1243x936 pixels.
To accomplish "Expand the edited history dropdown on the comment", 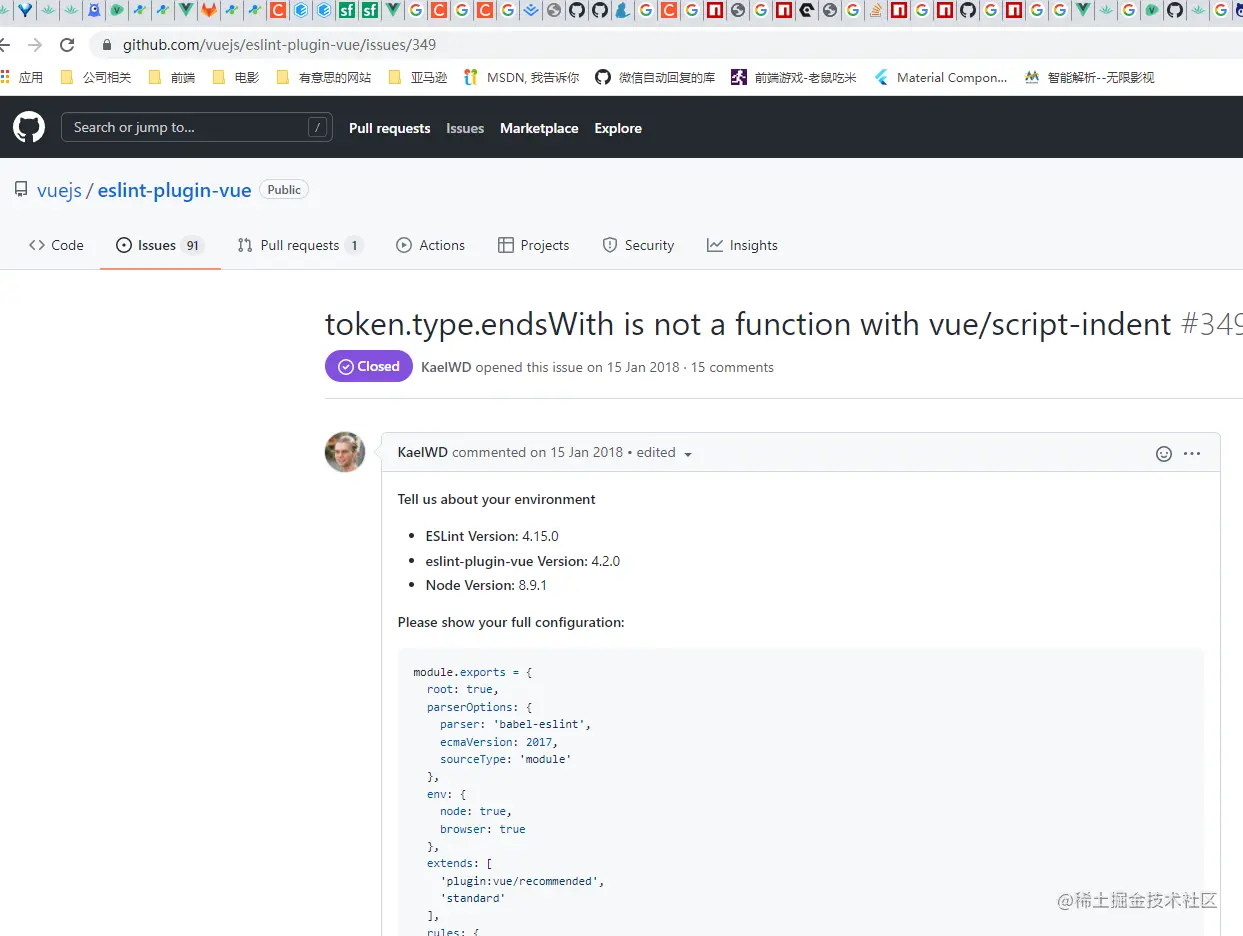I will (687, 454).
